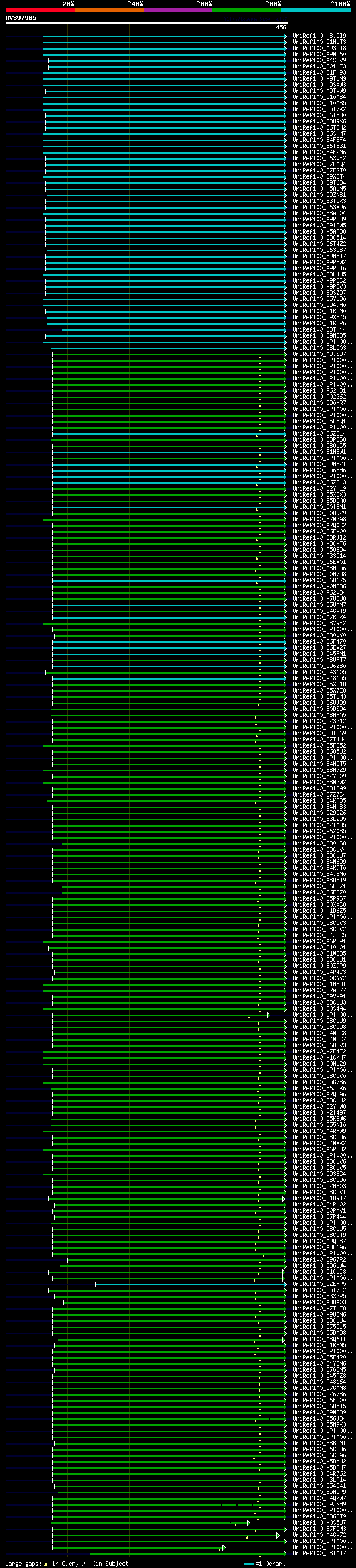Select hit label UniRef100_A2Q0S2

[319, 525]
